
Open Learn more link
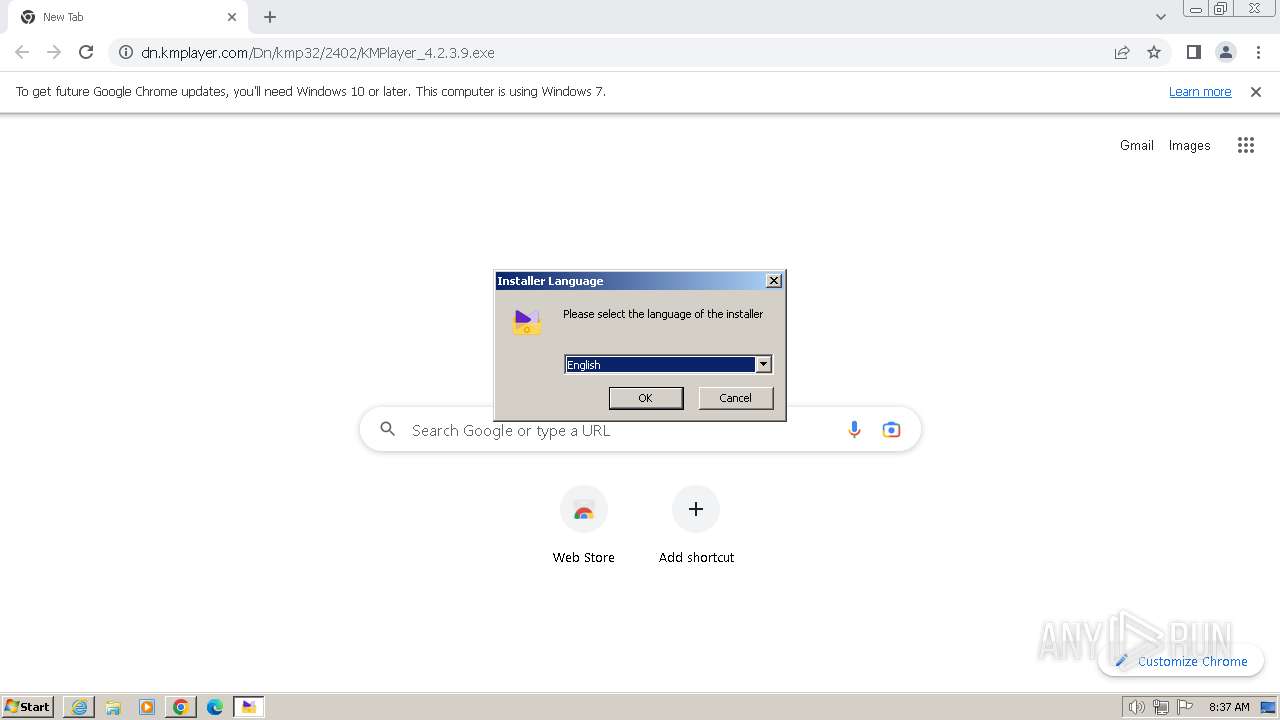pos(1200,91)
